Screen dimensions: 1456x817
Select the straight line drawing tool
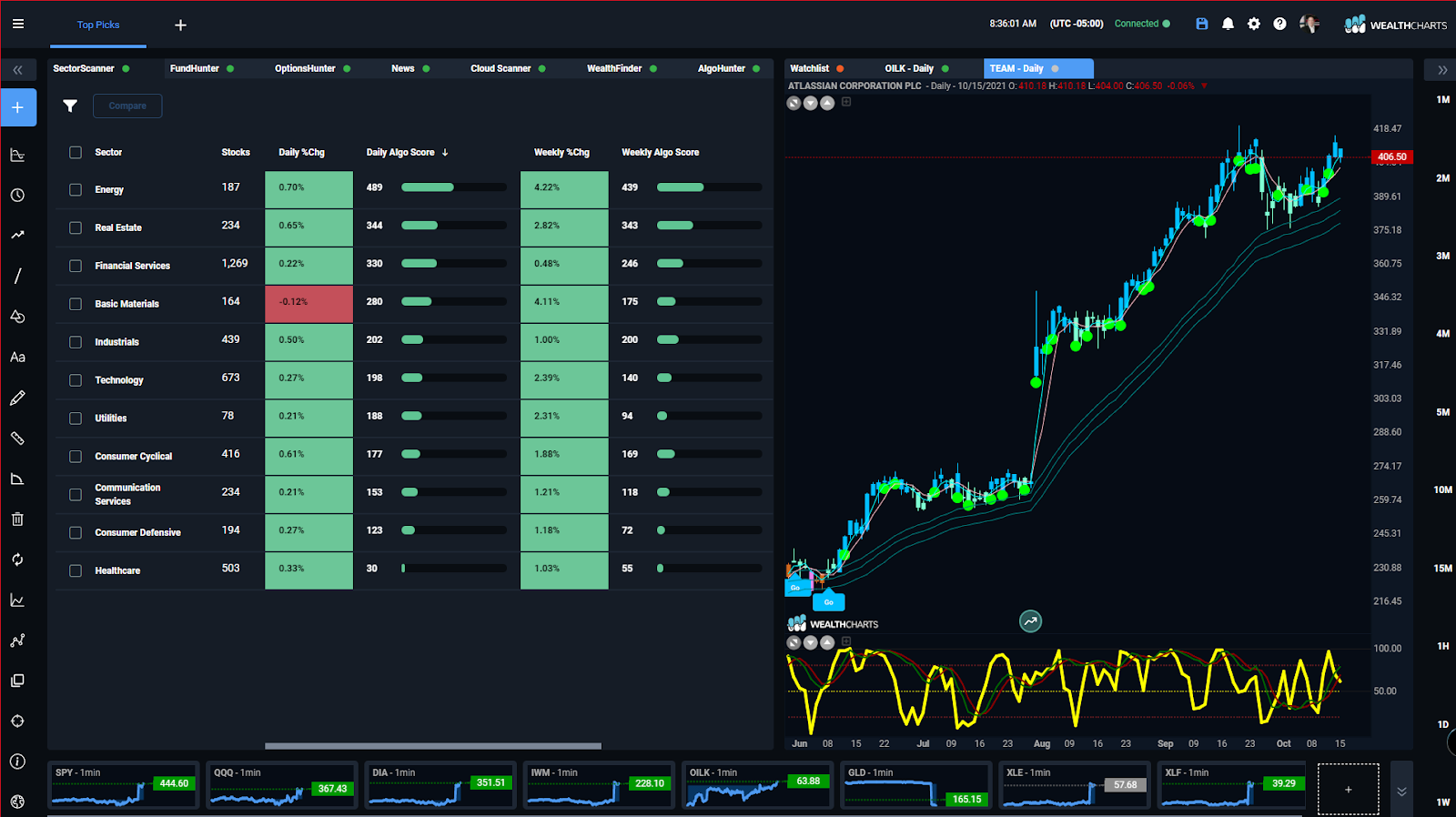click(17, 276)
